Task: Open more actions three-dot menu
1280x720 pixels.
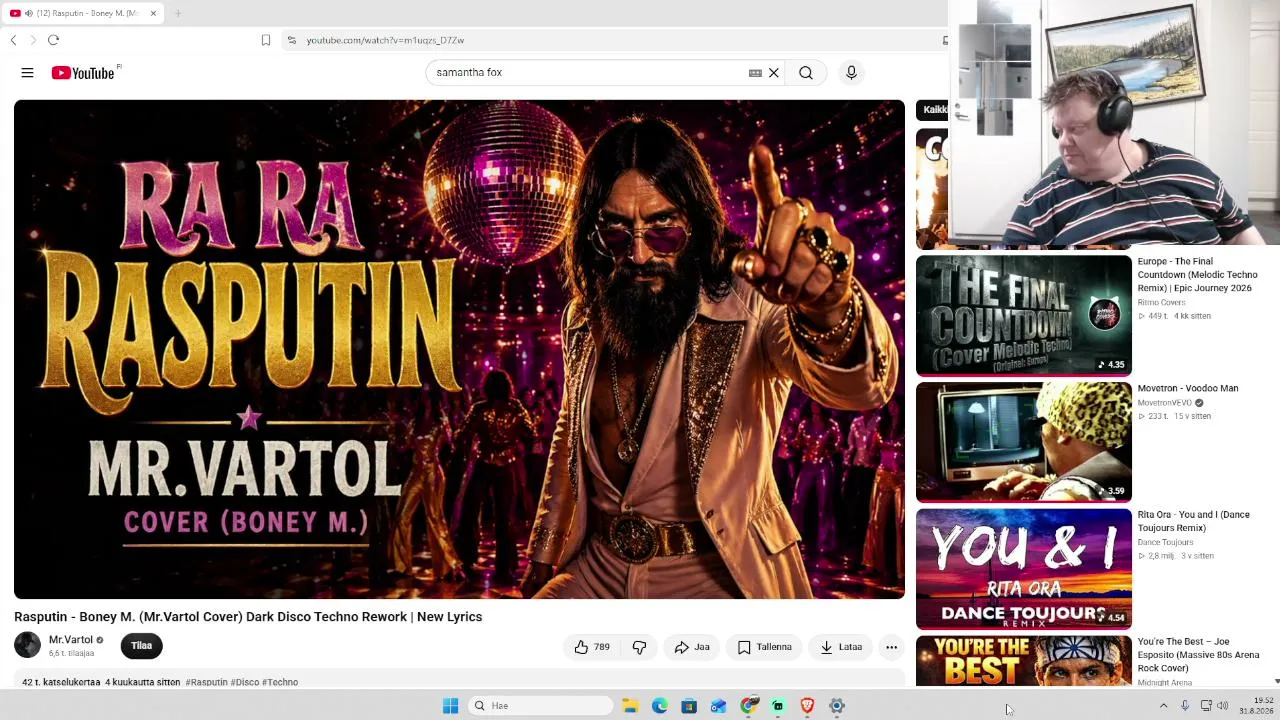Action: tap(892, 647)
